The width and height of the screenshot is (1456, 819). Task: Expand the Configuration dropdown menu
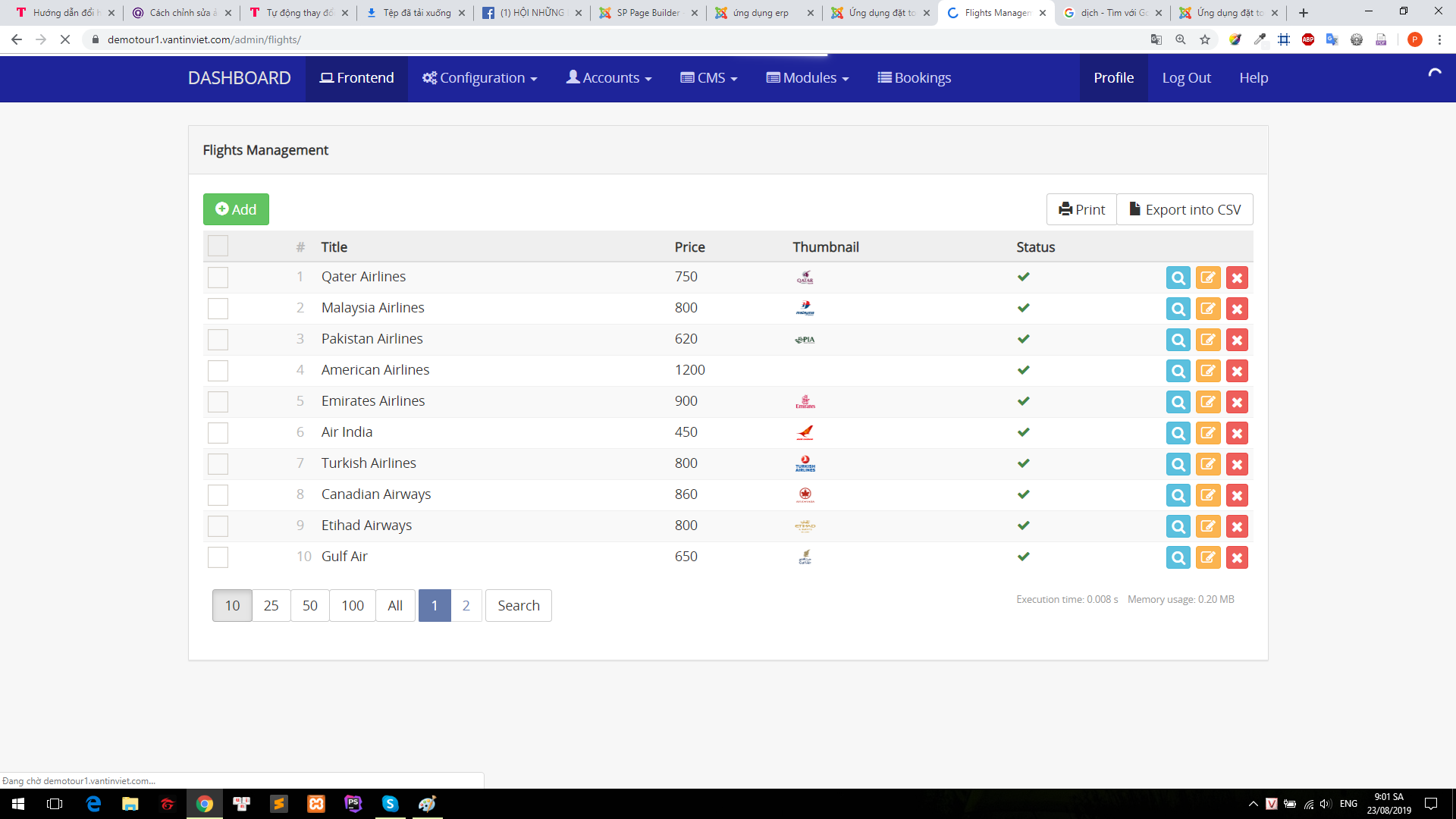(x=480, y=78)
